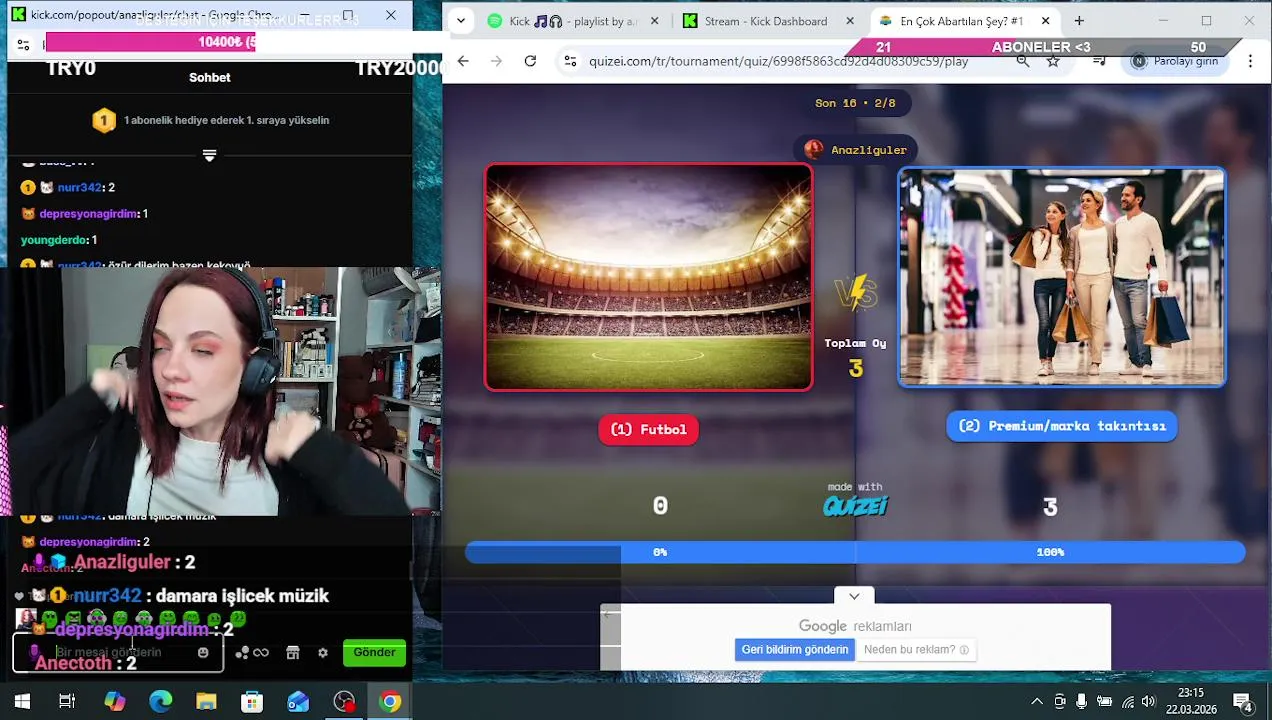Click the microphone tray icon
The width and height of the screenshot is (1272, 720).
(1082, 702)
